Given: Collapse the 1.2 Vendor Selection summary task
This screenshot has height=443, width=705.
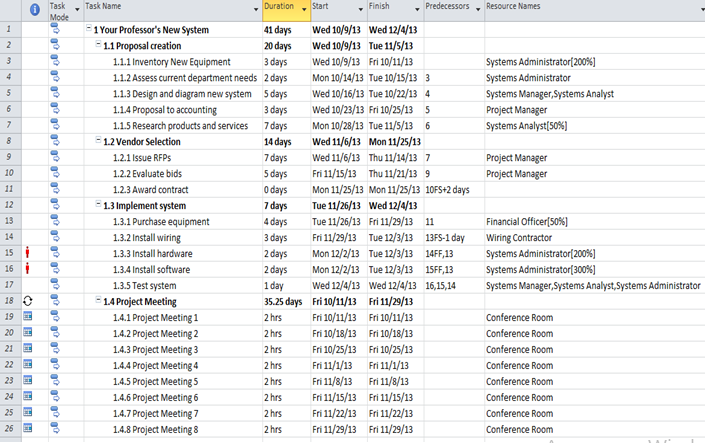Looking at the screenshot, I should pyautogui.click(x=98, y=141).
